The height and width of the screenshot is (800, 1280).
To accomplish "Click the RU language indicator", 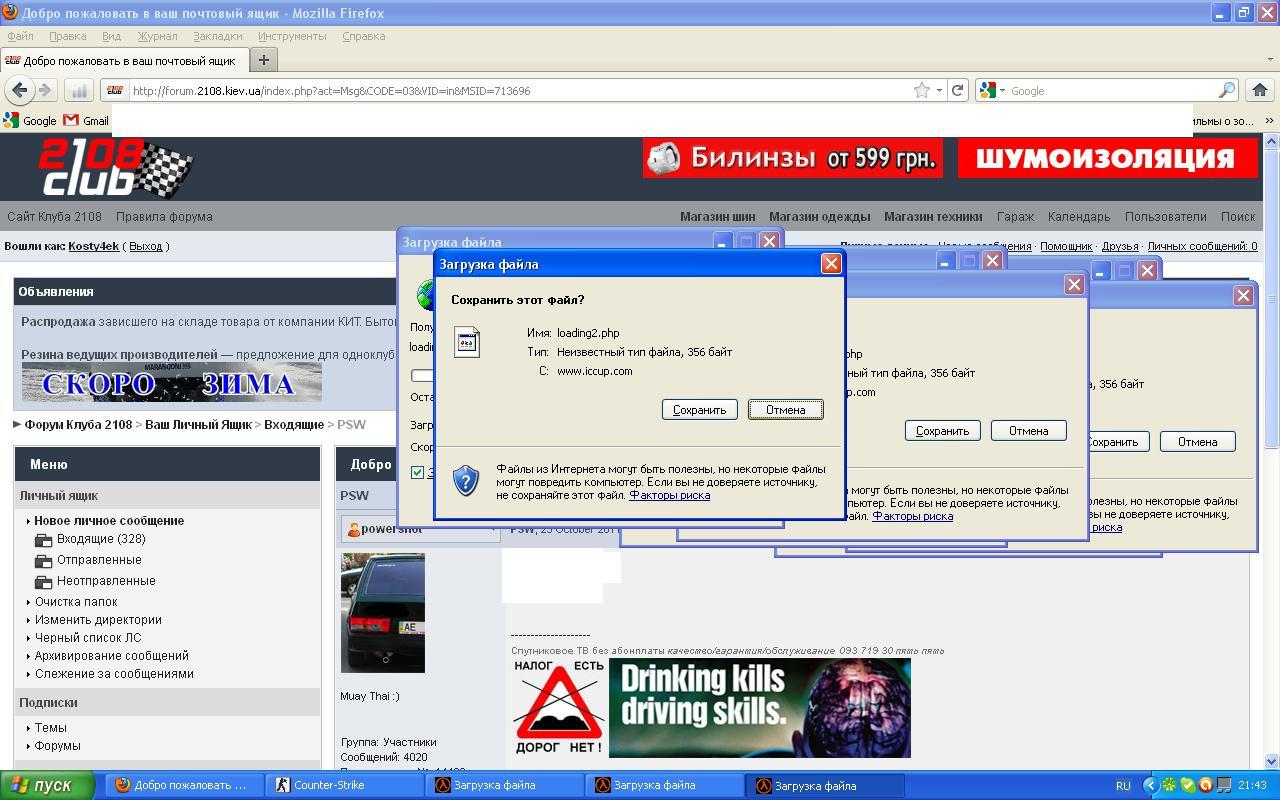I will (x=1123, y=786).
